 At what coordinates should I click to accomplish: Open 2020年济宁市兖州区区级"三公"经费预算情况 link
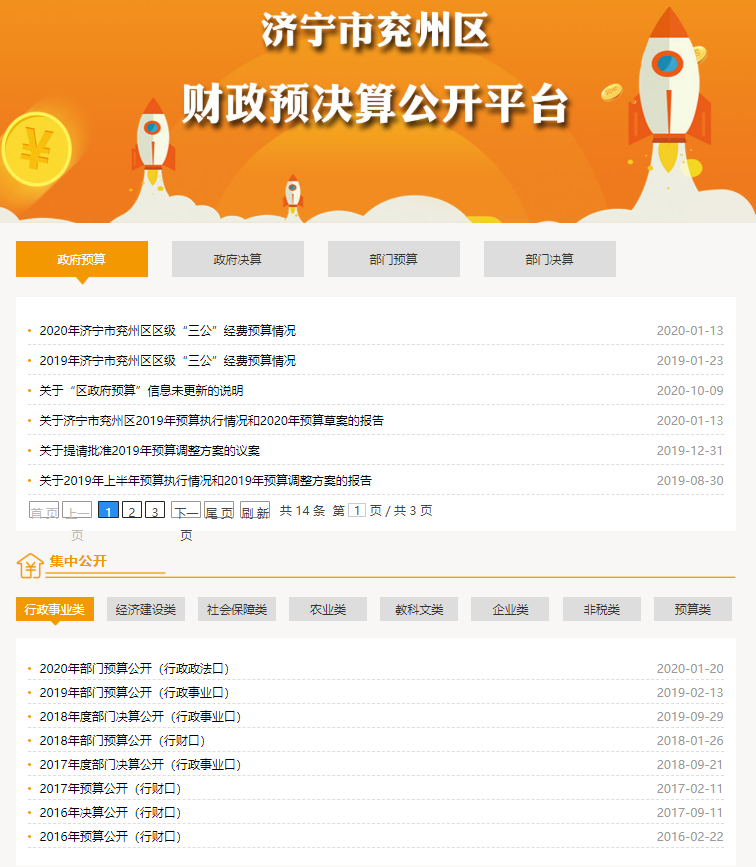pos(168,331)
